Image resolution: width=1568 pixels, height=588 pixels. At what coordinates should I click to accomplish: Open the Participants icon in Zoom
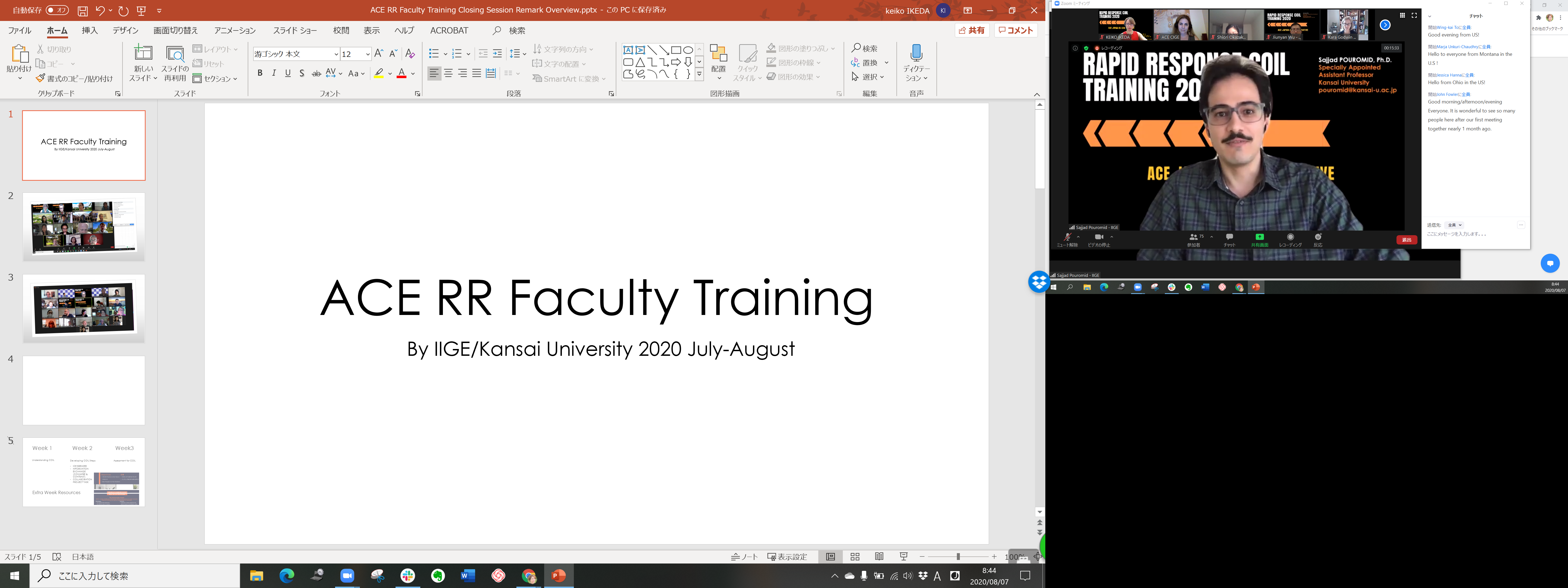coord(1194,237)
